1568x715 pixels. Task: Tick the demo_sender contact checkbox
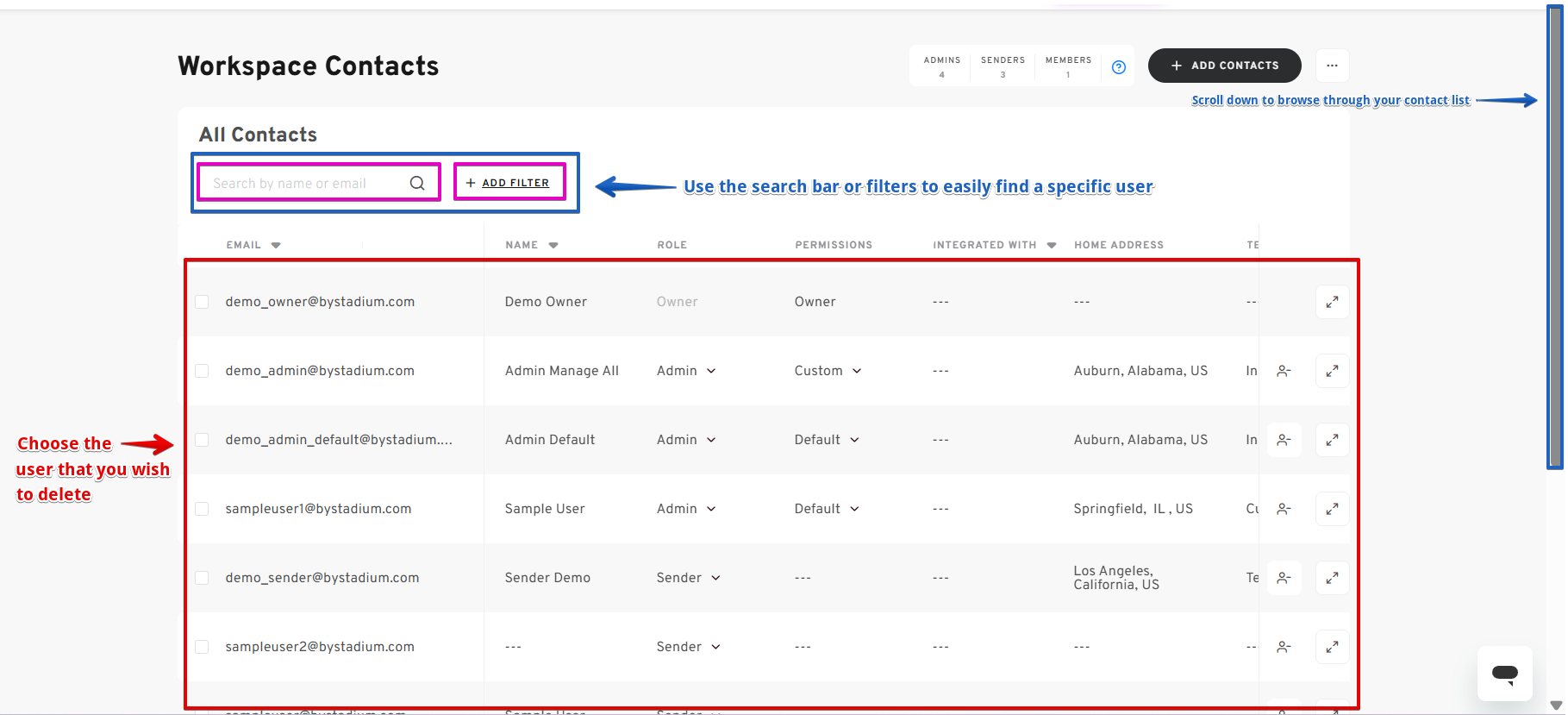202,578
